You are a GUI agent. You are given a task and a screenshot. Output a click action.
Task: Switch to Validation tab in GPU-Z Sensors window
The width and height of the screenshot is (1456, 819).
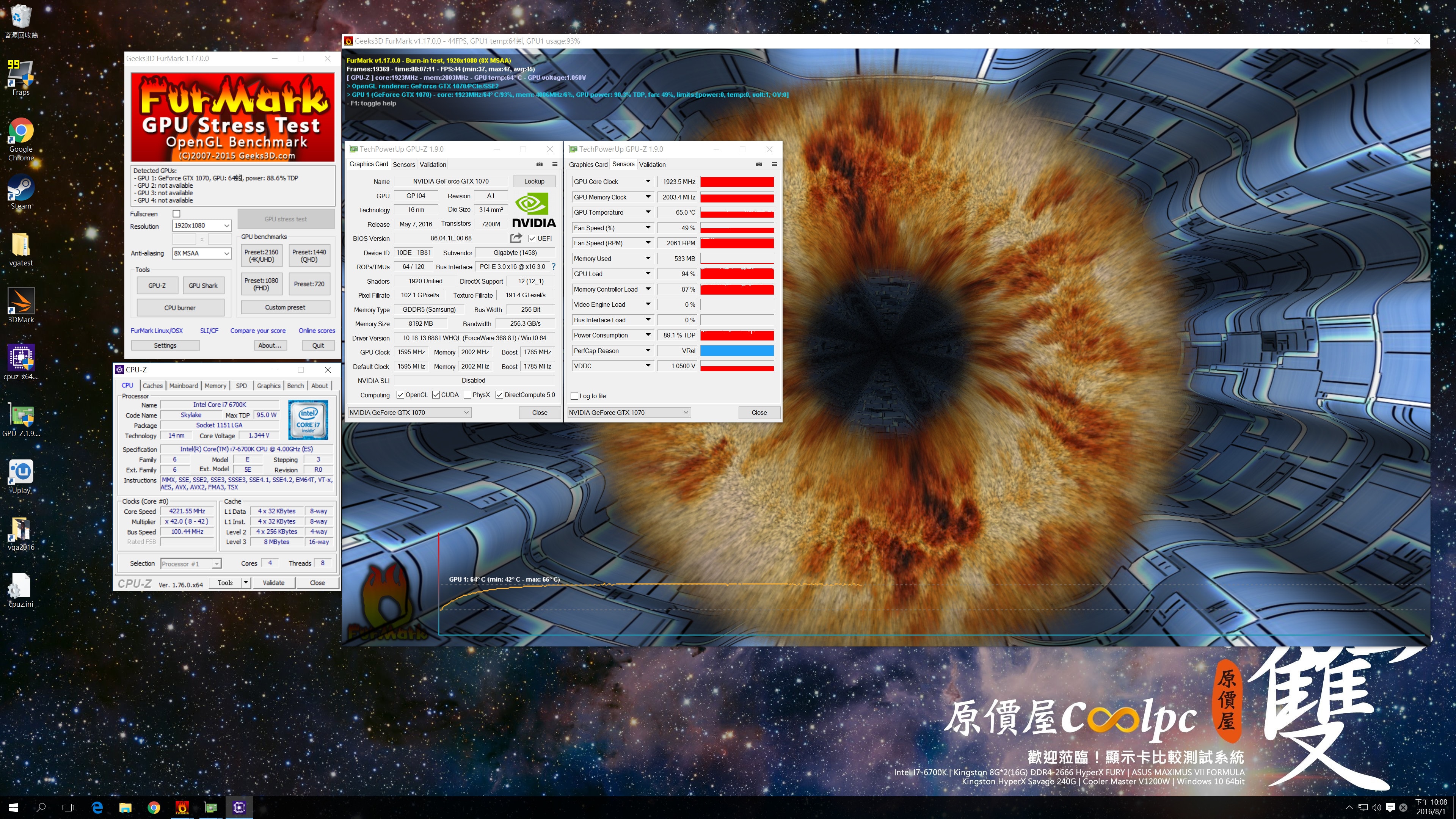[x=652, y=165]
